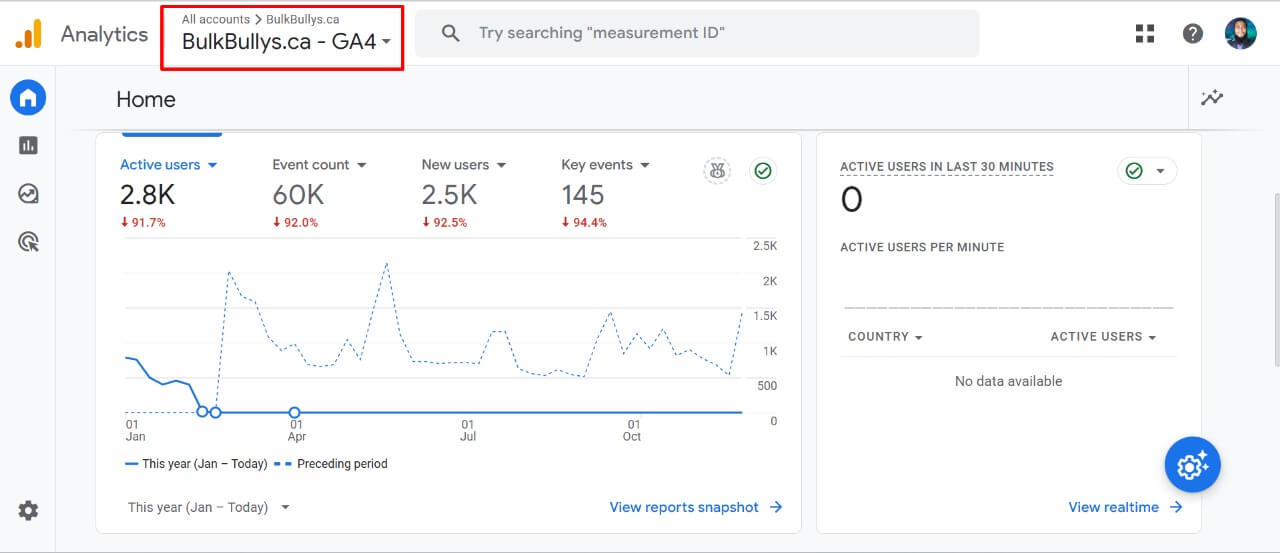Open View realtime link
The height and width of the screenshot is (553, 1280).
click(1113, 507)
